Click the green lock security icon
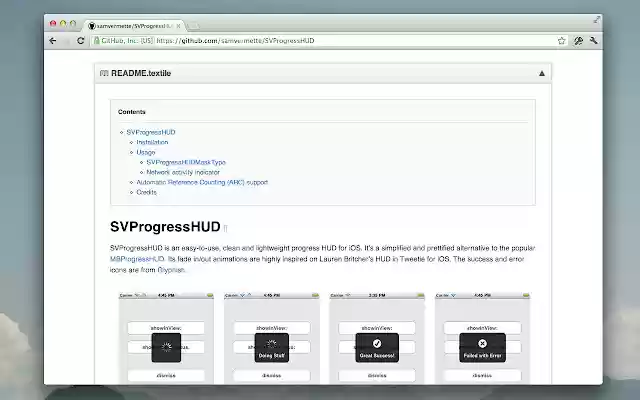640x400 pixels. tap(96, 41)
